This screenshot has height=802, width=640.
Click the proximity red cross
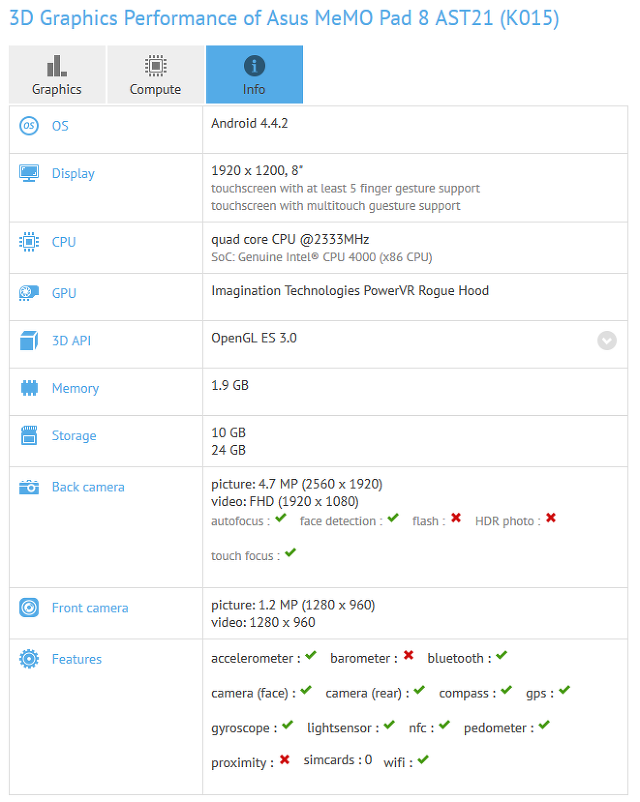point(284,760)
